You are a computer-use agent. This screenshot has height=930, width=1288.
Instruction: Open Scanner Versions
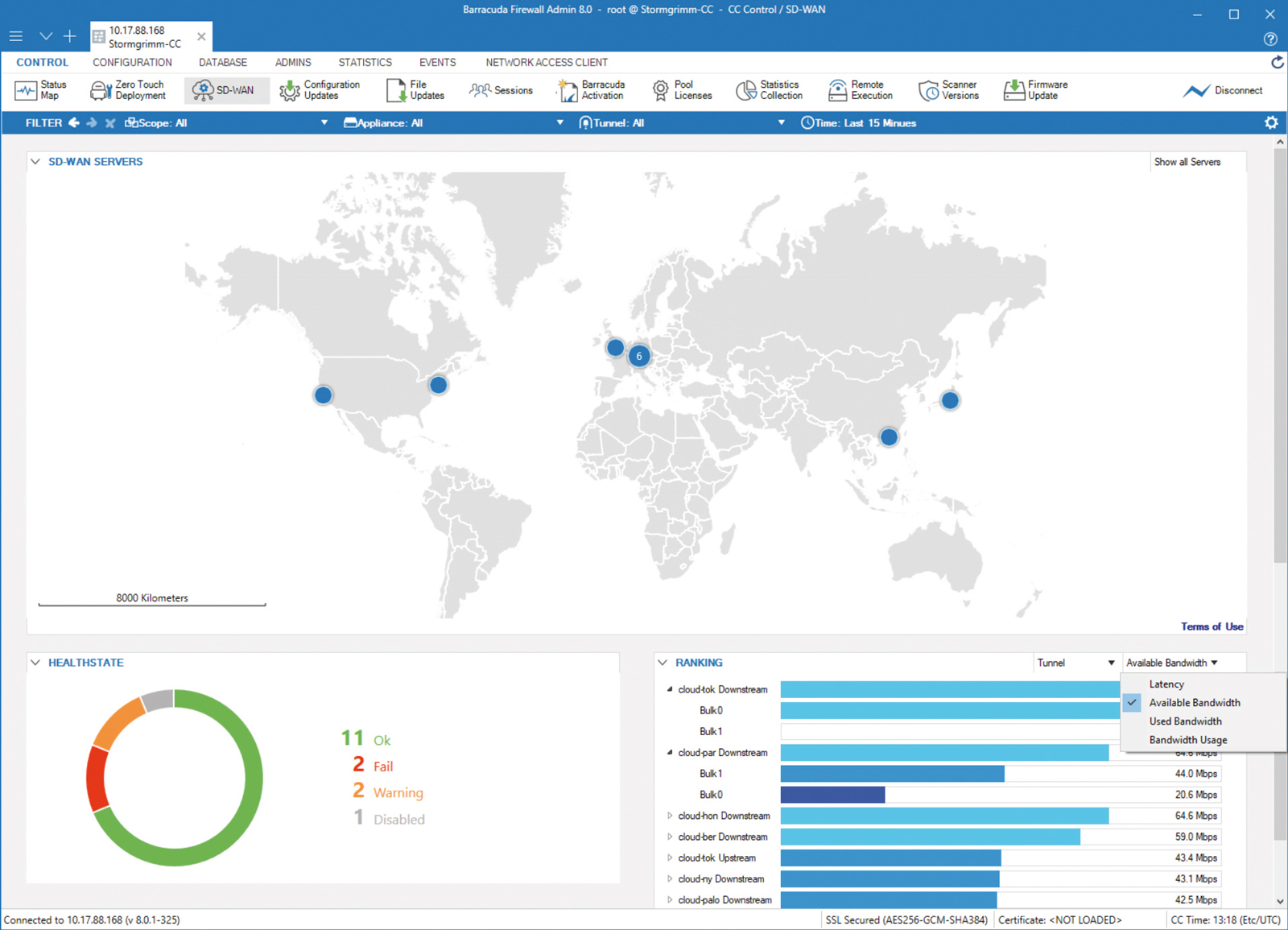click(x=949, y=90)
